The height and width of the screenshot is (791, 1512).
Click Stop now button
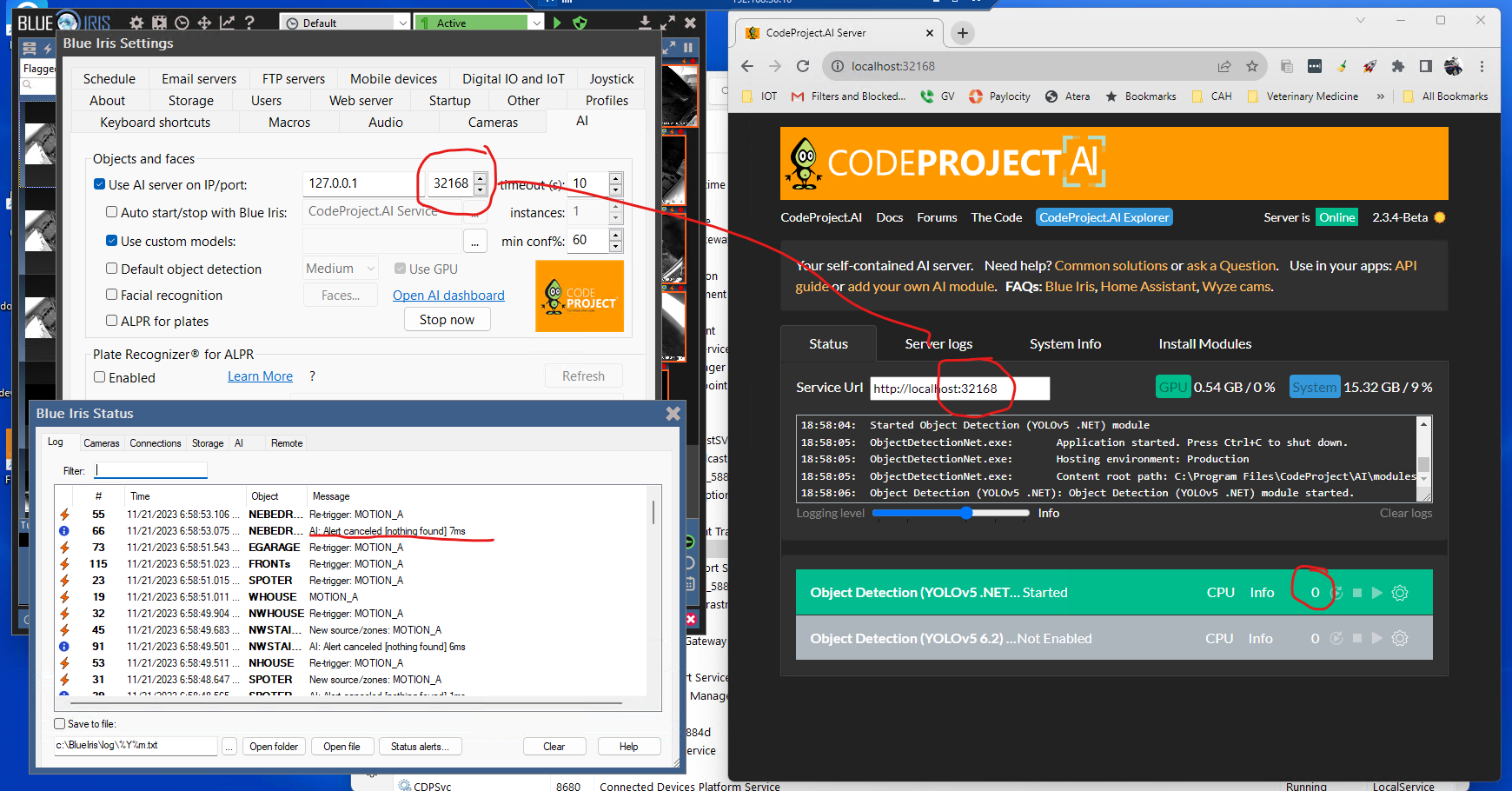pos(447,320)
